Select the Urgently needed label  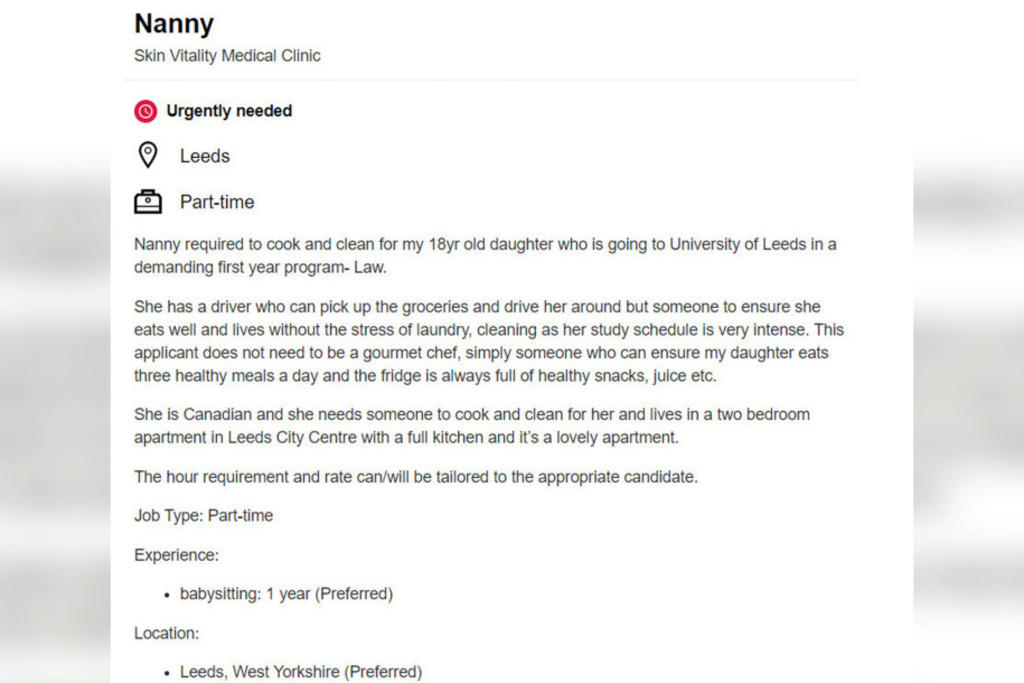pyautogui.click(x=229, y=111)
